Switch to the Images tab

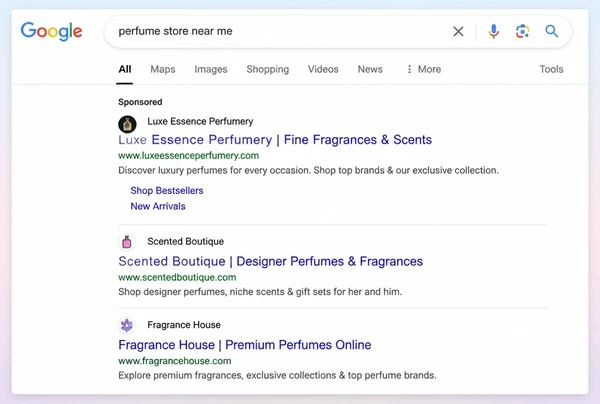click(x=211, y=69)
